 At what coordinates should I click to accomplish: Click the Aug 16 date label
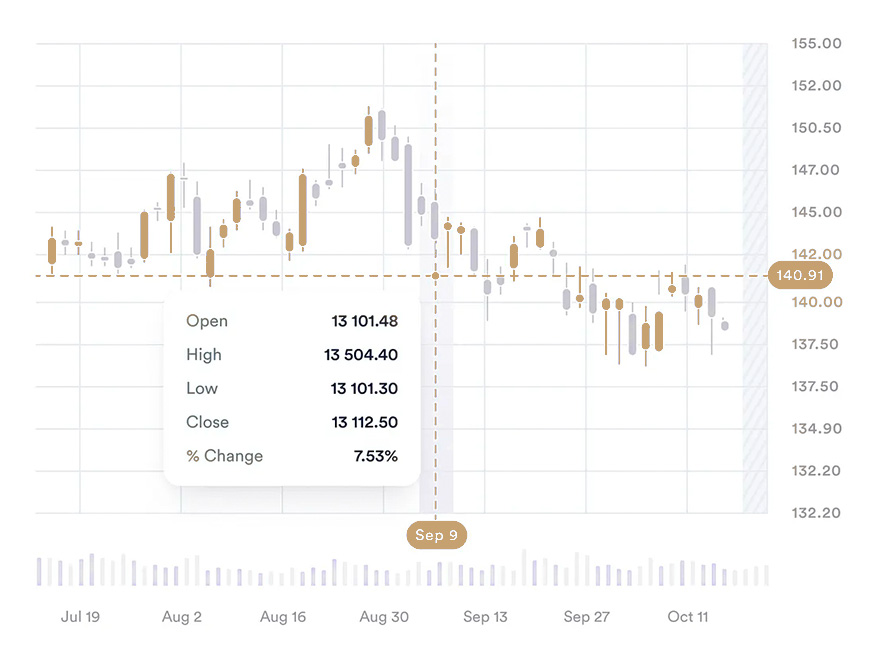[283, 617]
